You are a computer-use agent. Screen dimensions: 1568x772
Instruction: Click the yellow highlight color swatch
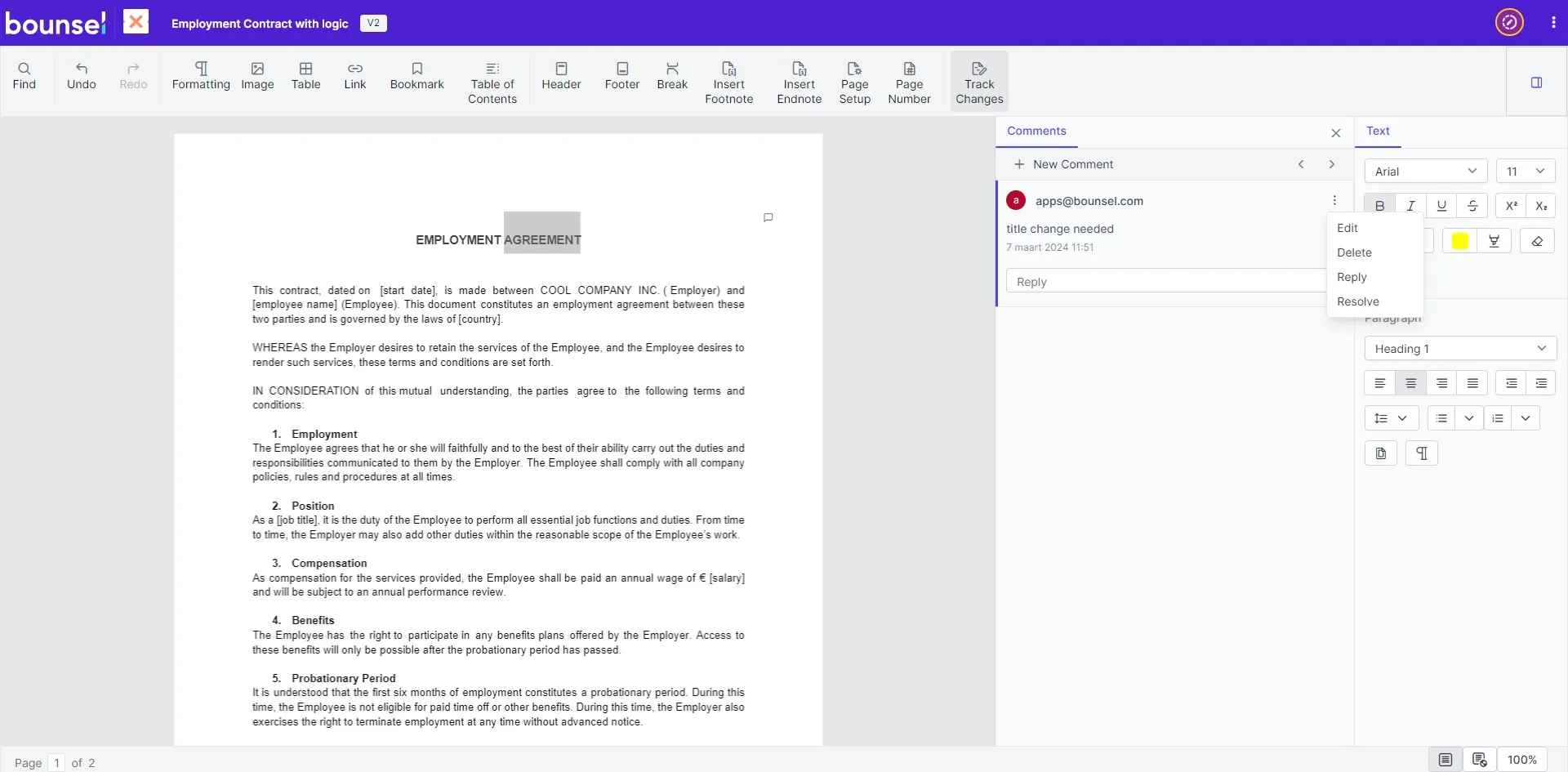(x=1459, y=241)
